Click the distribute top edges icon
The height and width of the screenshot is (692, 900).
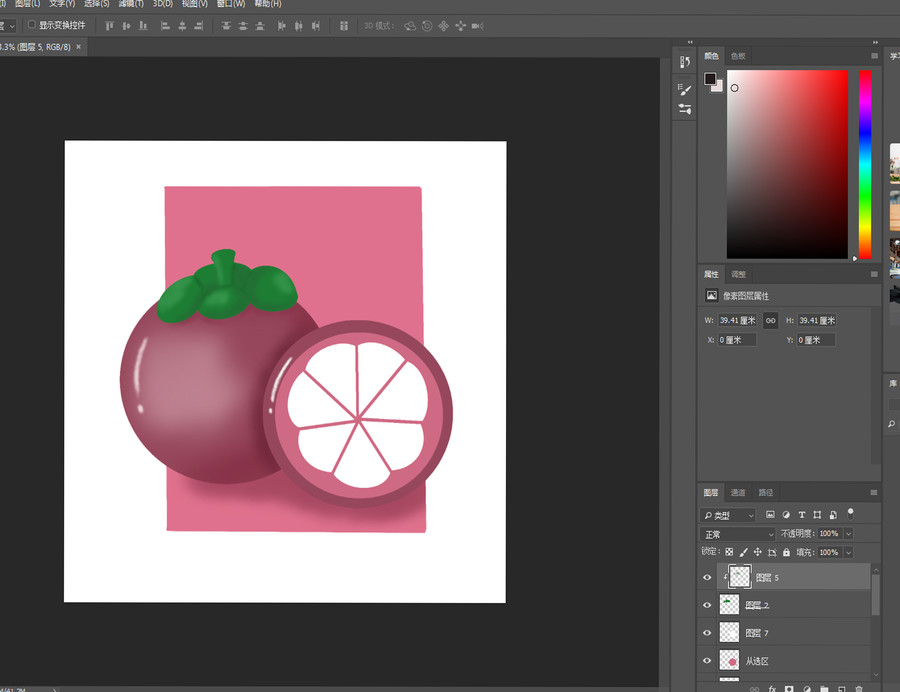[226, 26]
